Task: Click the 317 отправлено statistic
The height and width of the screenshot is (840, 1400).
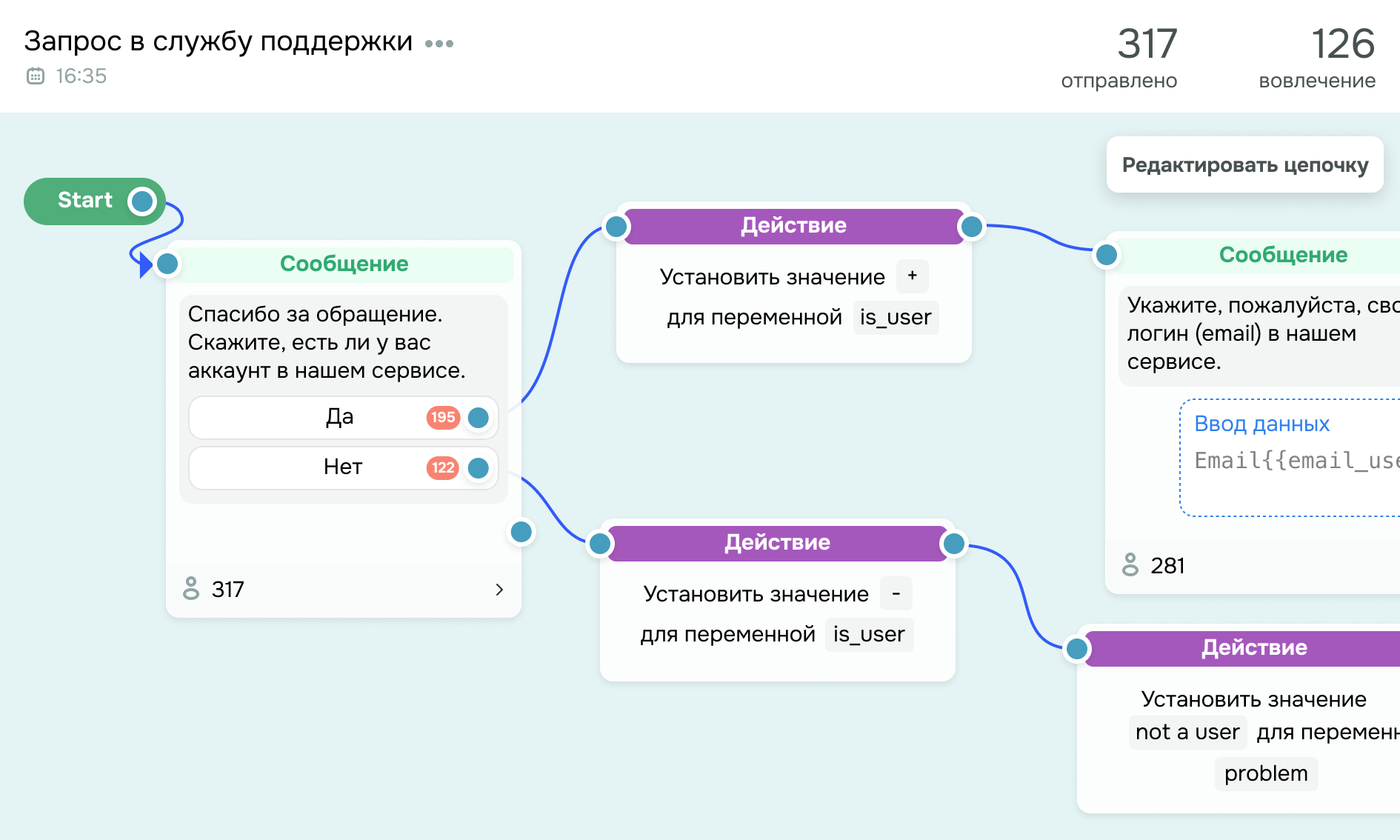Action: (1119, 58)
